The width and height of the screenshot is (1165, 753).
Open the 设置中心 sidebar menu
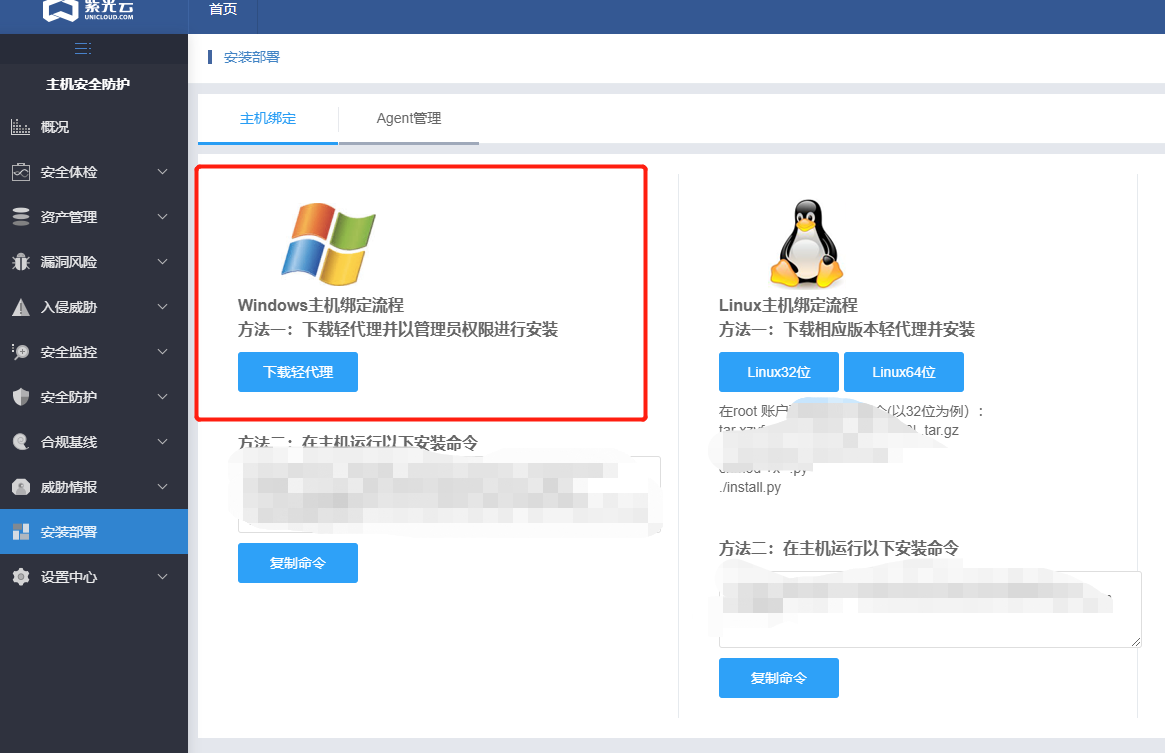point(94,577)
